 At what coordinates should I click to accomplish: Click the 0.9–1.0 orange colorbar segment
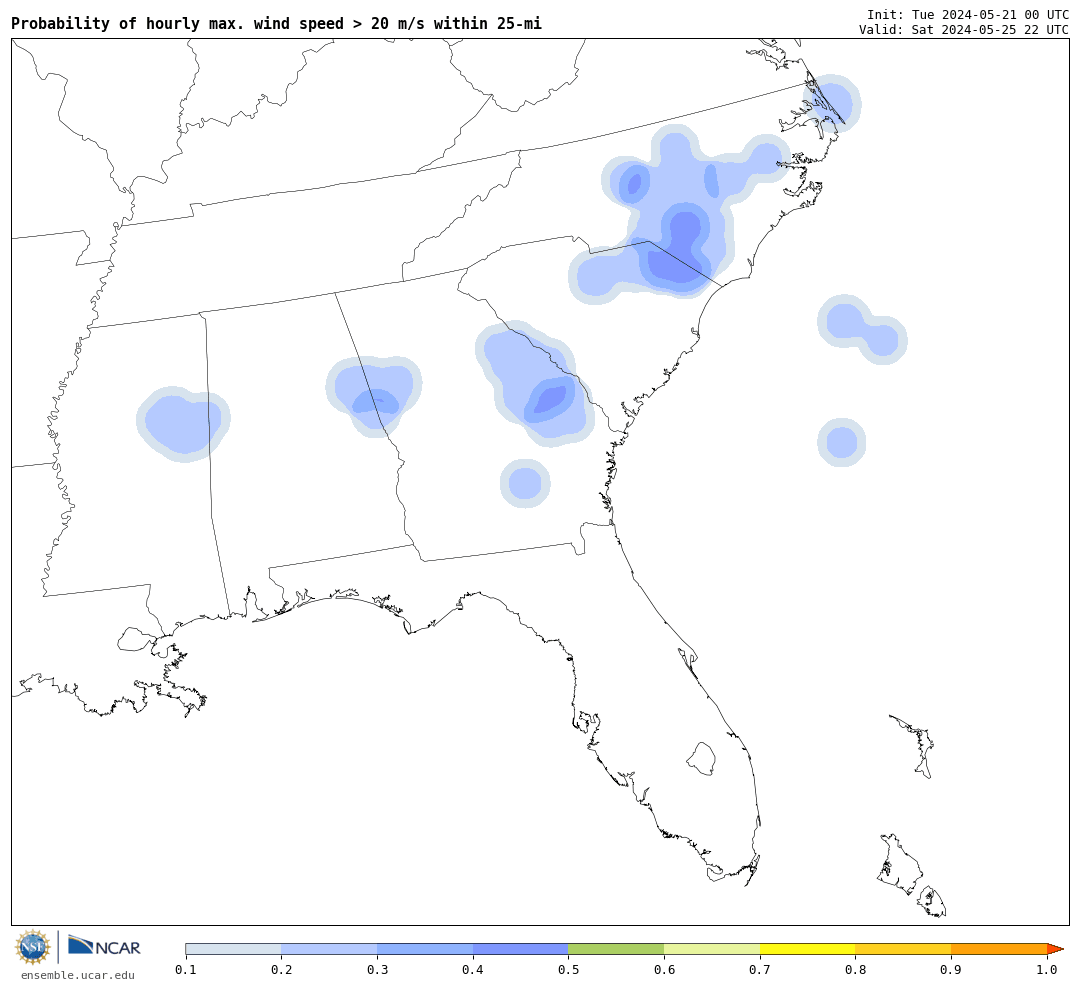pyautogui.click(x=999, y=949)
